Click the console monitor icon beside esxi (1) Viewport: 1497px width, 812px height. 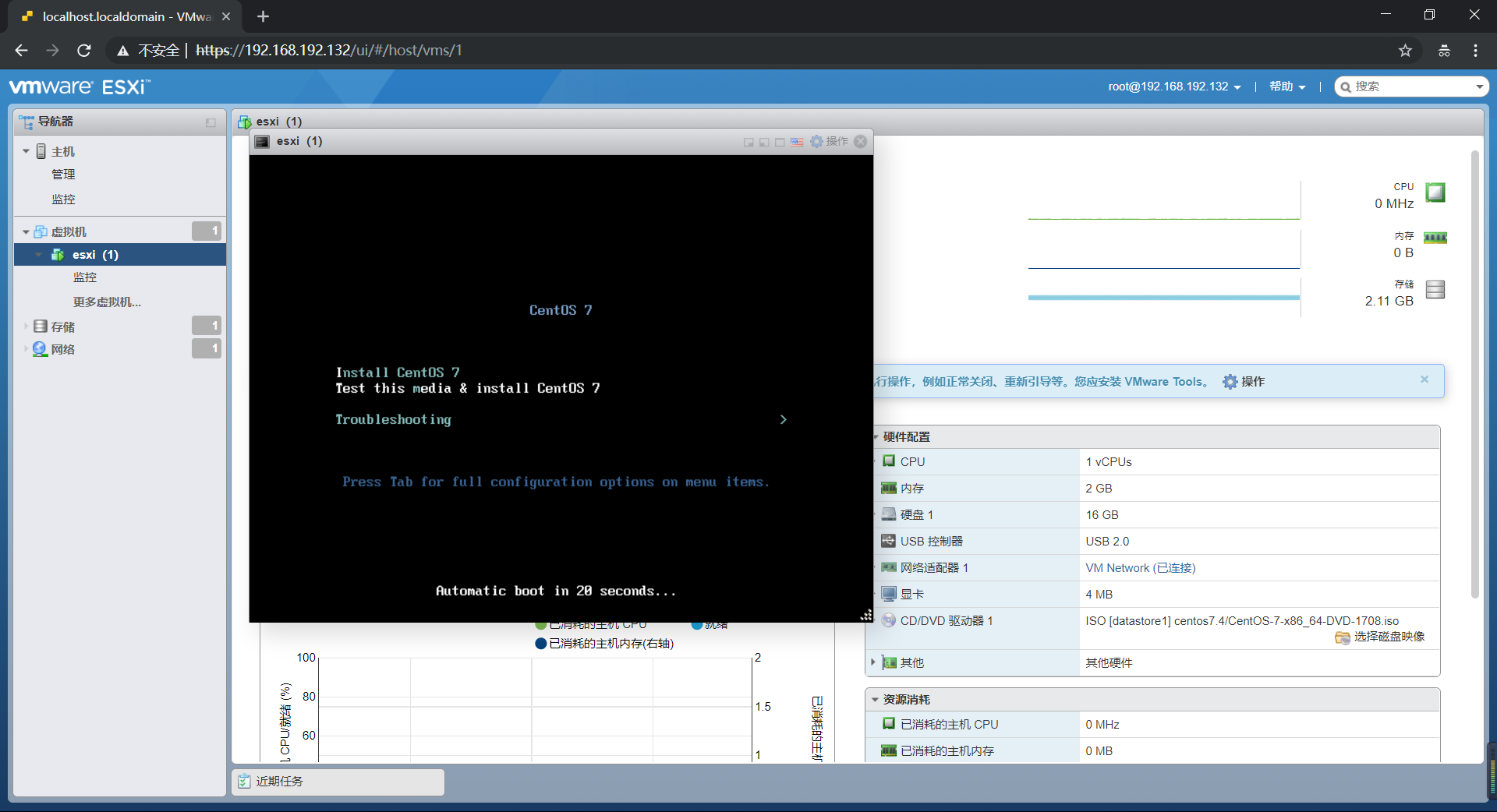(262, 141)
